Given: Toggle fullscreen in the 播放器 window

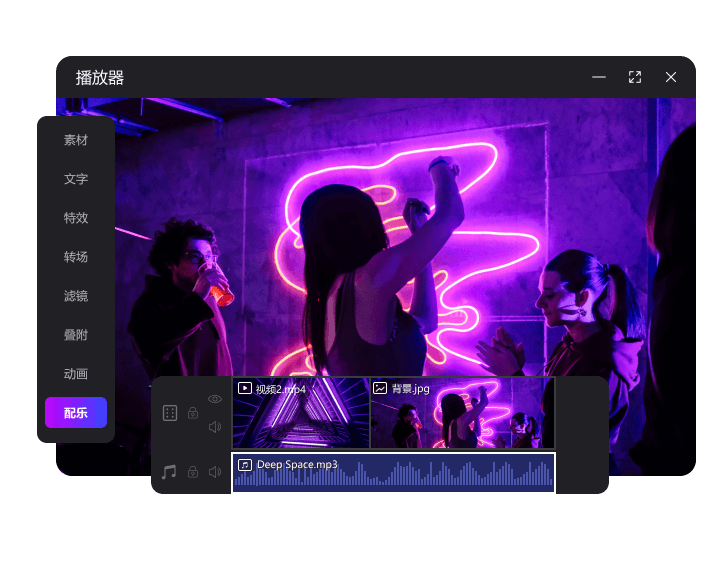Looking at the screenshot, I should pos(635,77).
